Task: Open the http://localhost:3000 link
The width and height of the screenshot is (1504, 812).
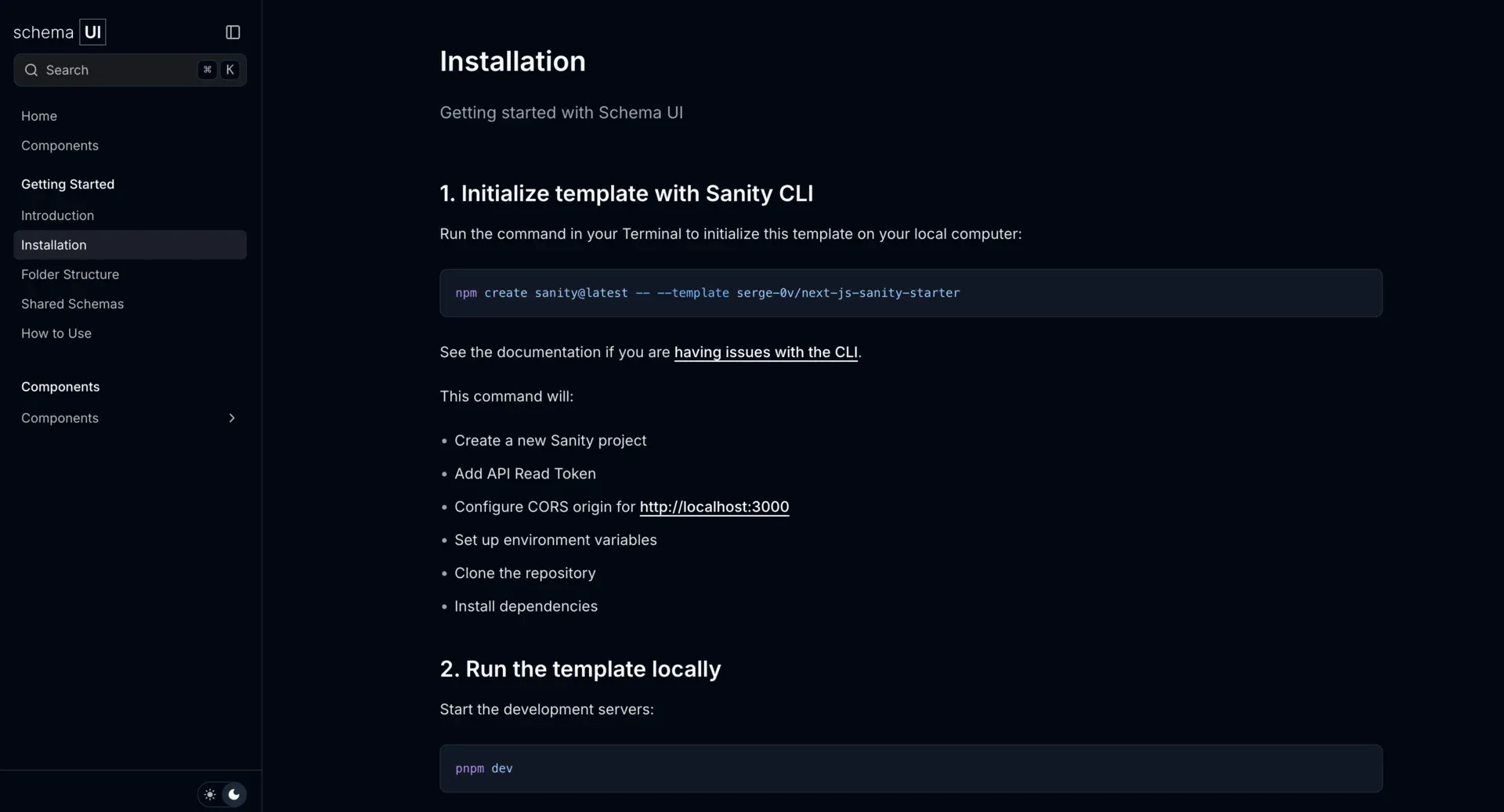Action: (x=714, y=507)
